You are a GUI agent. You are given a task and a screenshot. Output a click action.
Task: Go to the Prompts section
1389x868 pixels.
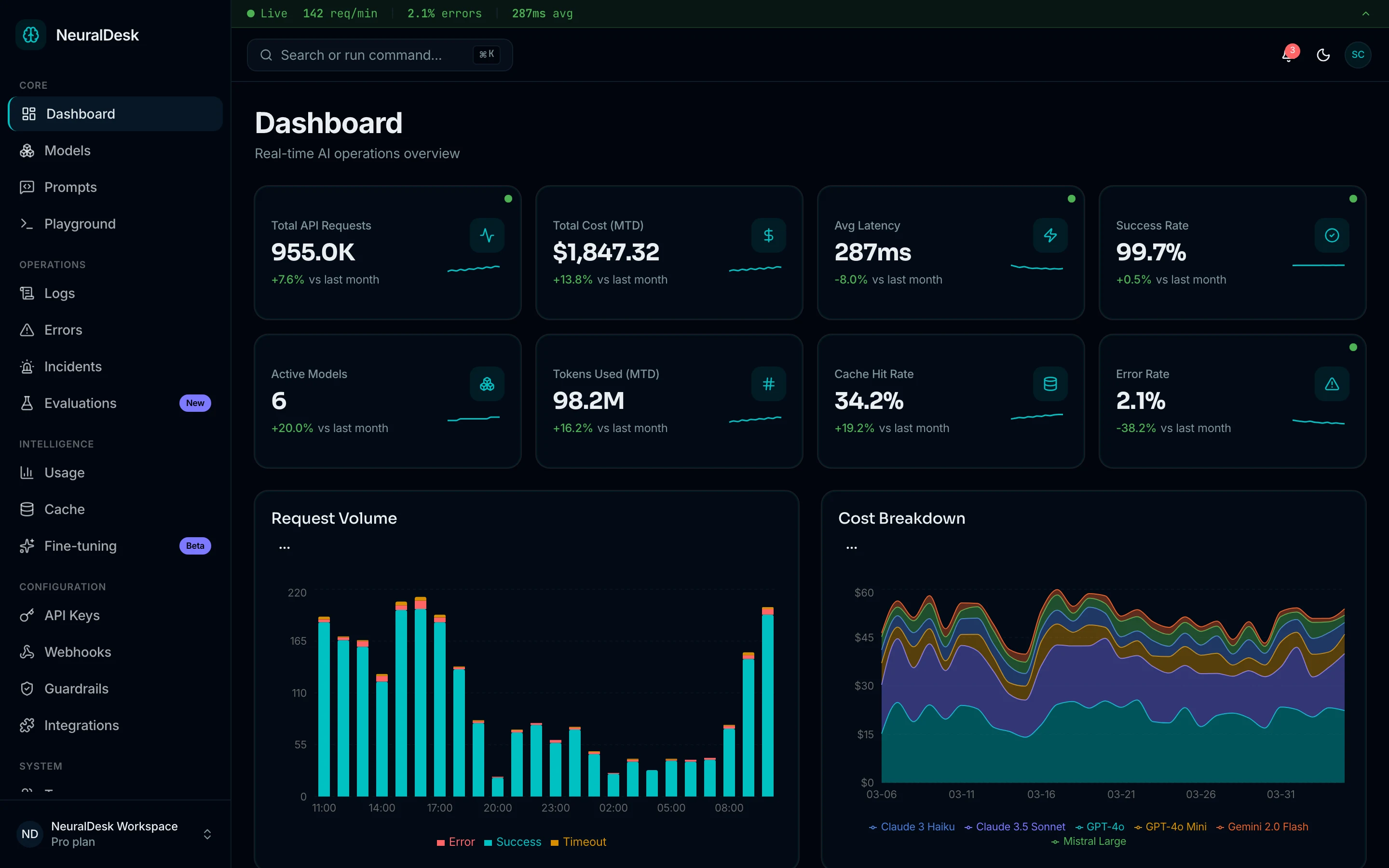115,187
